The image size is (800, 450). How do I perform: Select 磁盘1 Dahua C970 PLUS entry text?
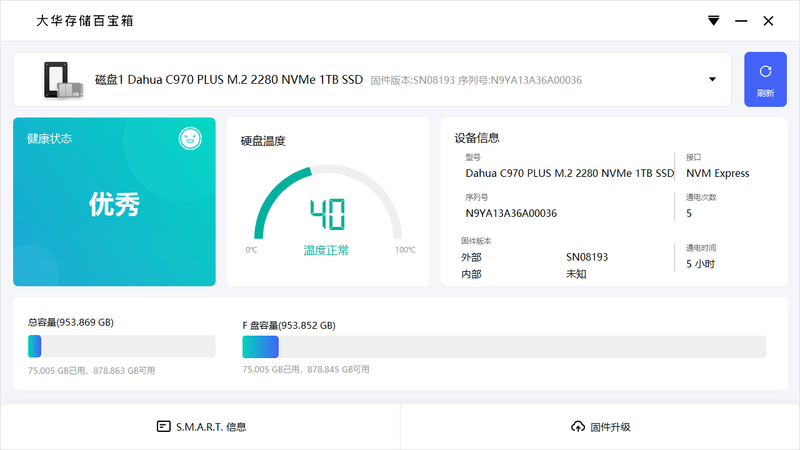(x=229, y=80)
